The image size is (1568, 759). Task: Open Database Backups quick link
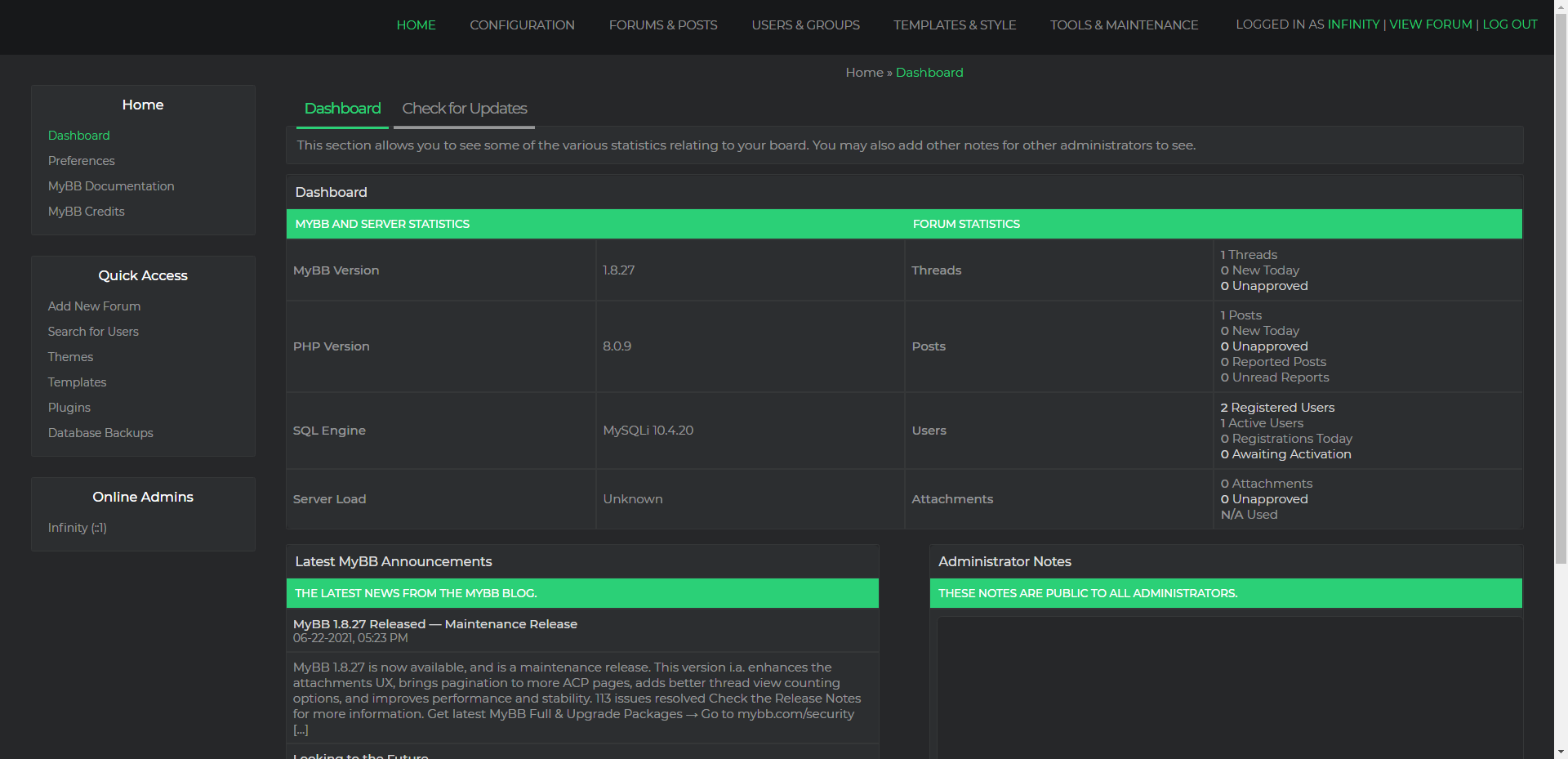[x=100, y=433]
